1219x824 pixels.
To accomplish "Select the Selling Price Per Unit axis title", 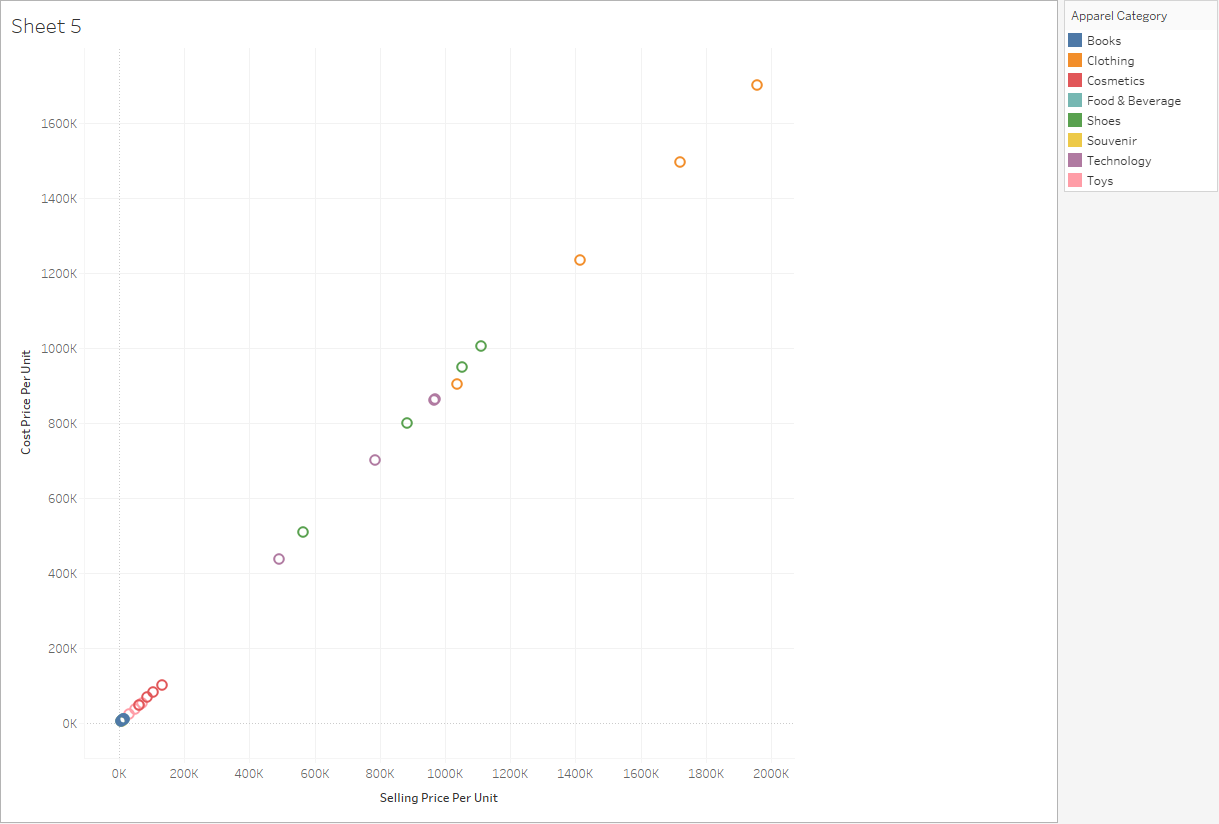I will [x=439, y=798].
